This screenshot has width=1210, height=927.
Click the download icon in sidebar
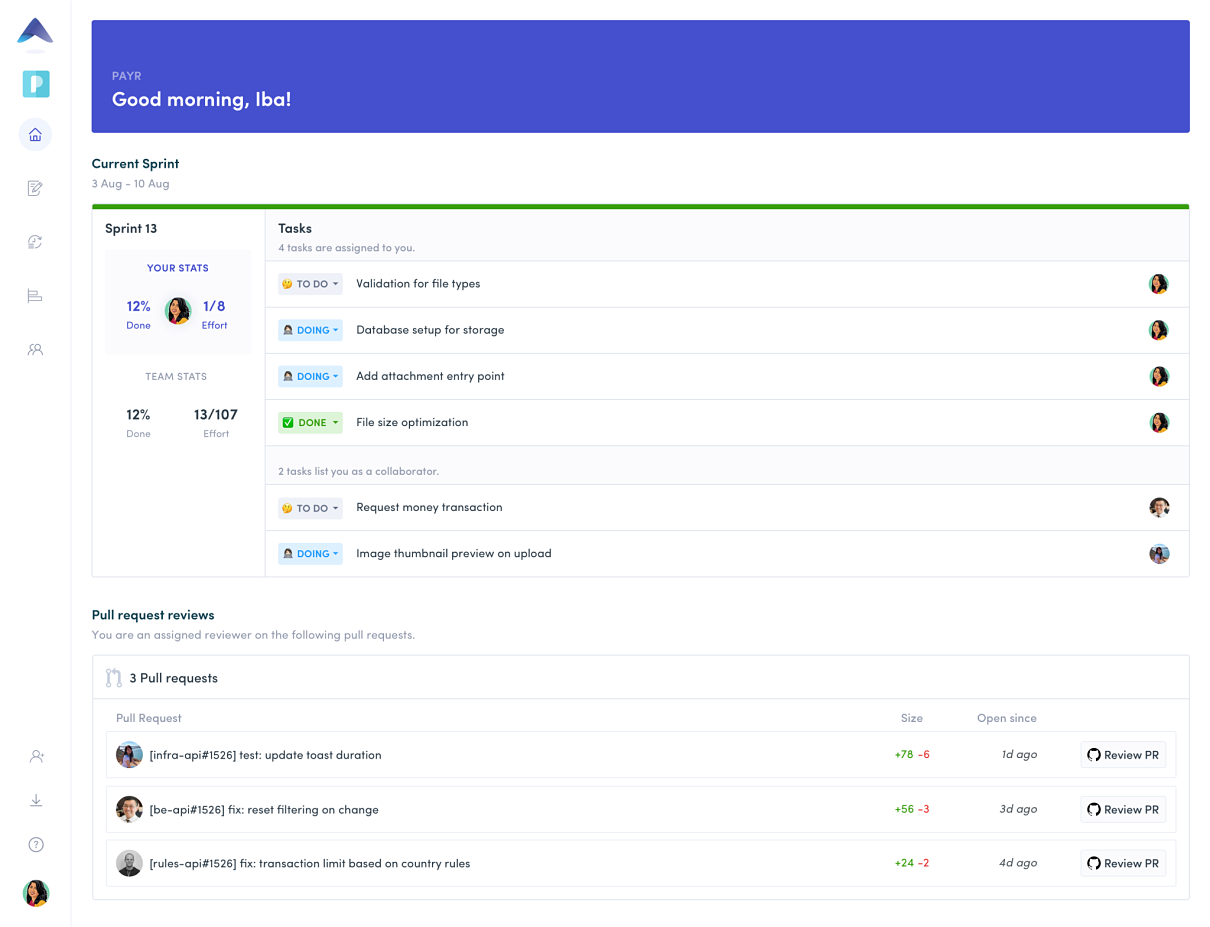[x=36, y=800]
